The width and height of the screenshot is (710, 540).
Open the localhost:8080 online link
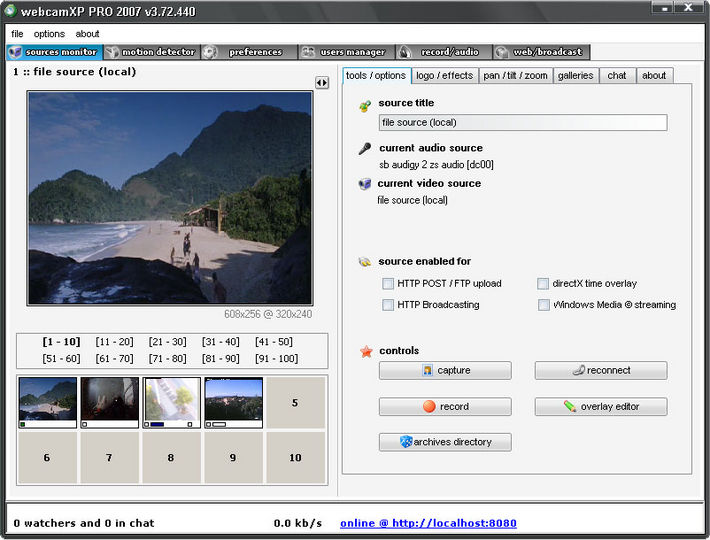click(428, 523)
